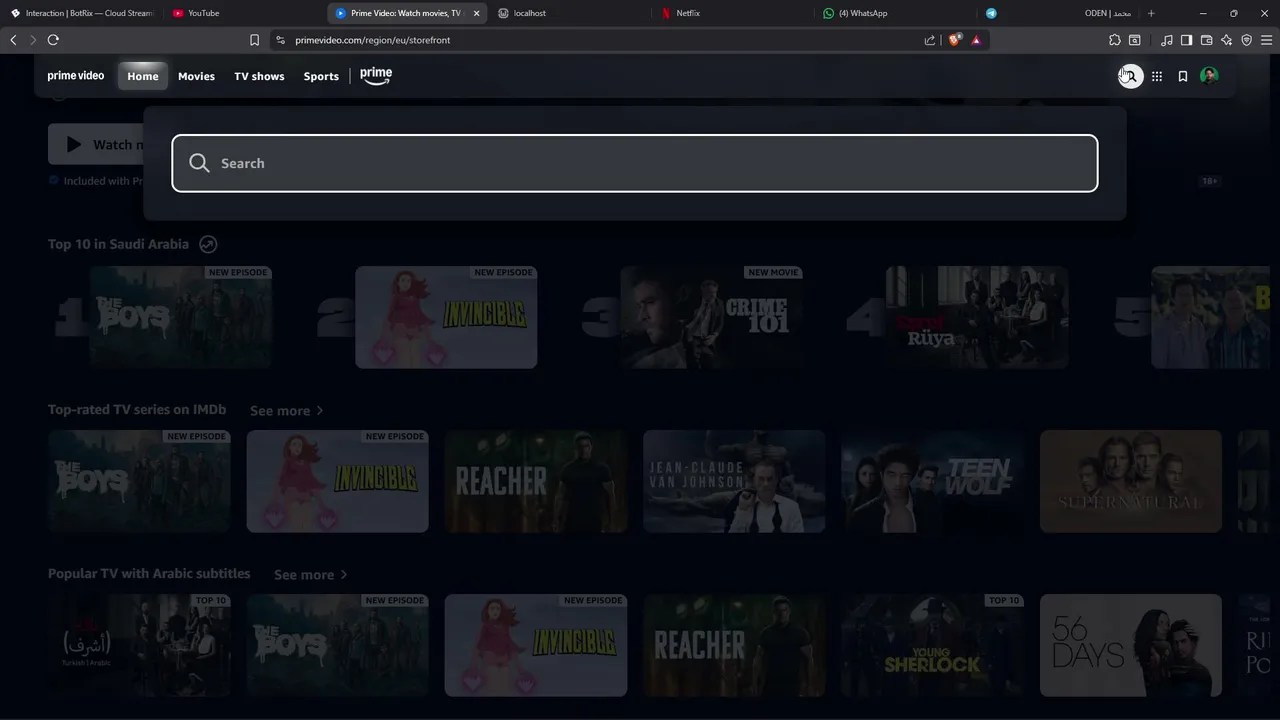
Task: Open The Boys ranked 1 in Top 10
Action: pos(181,317)
